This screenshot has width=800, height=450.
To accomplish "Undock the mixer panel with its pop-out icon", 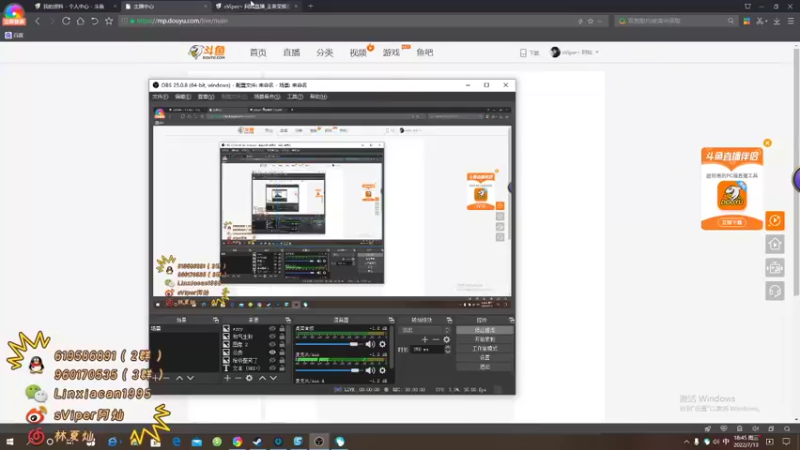I will 391,320.
